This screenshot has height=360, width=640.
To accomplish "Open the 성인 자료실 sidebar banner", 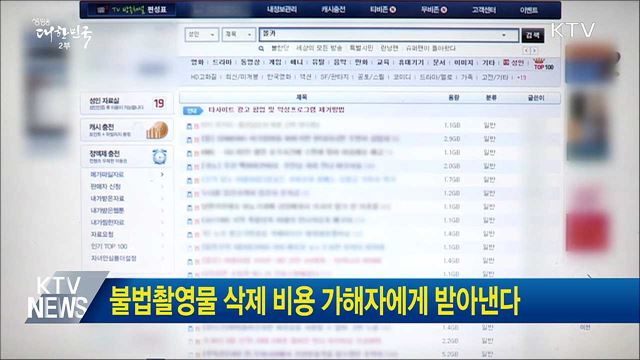I will click(x=127, y=103).
